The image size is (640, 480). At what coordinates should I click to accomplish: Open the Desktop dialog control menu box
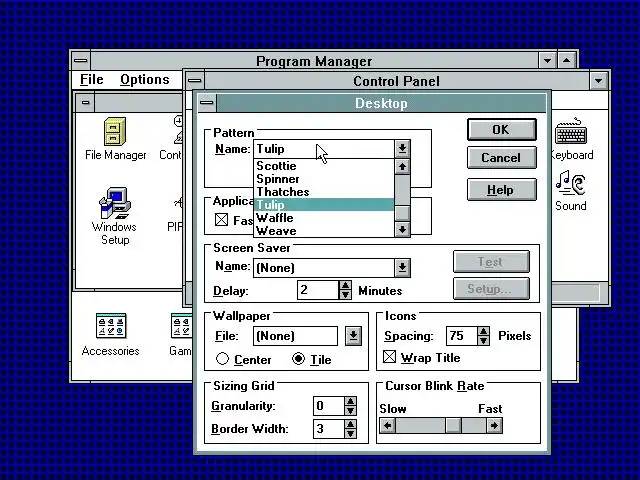[207, 103]
